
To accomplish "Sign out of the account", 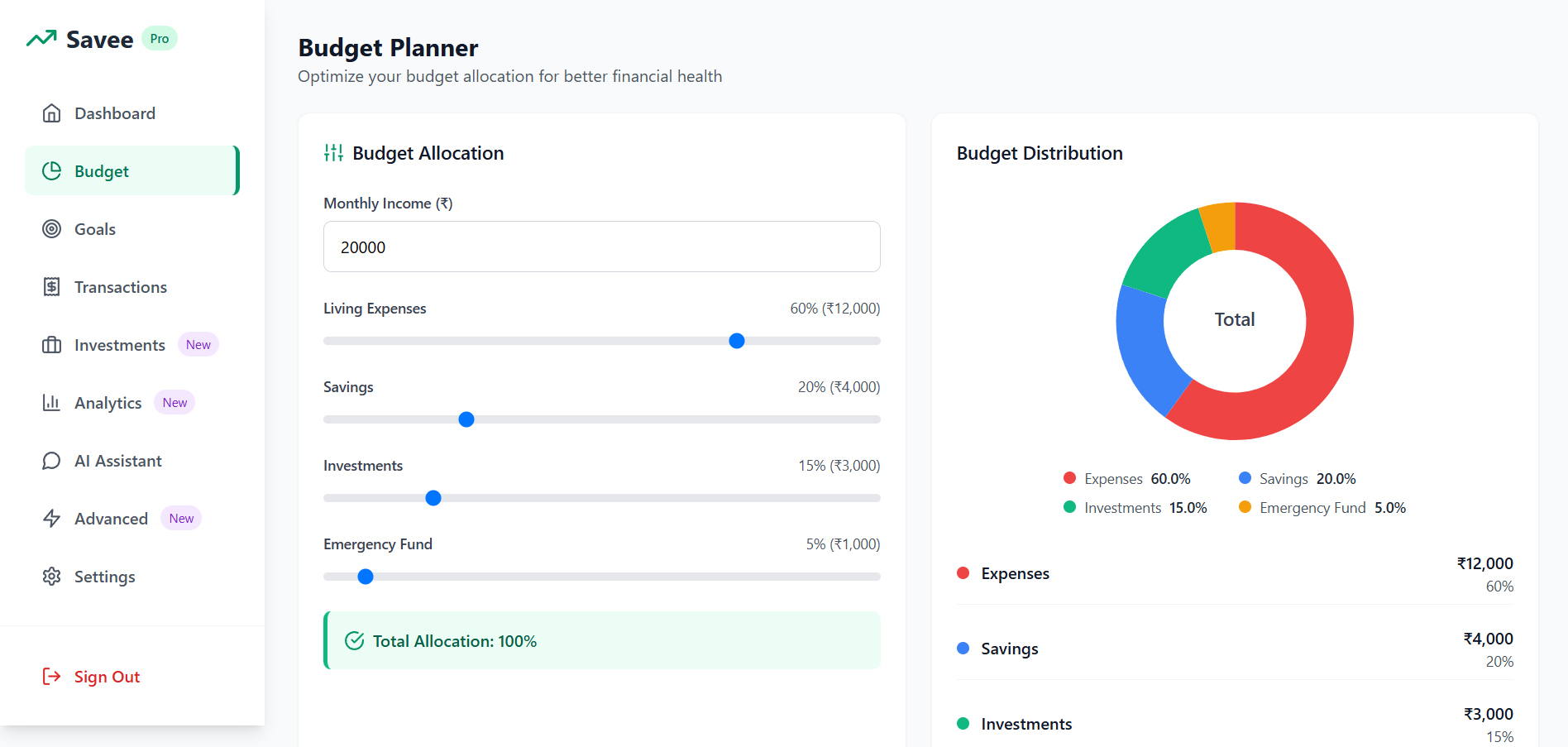I will pos(91,677).
